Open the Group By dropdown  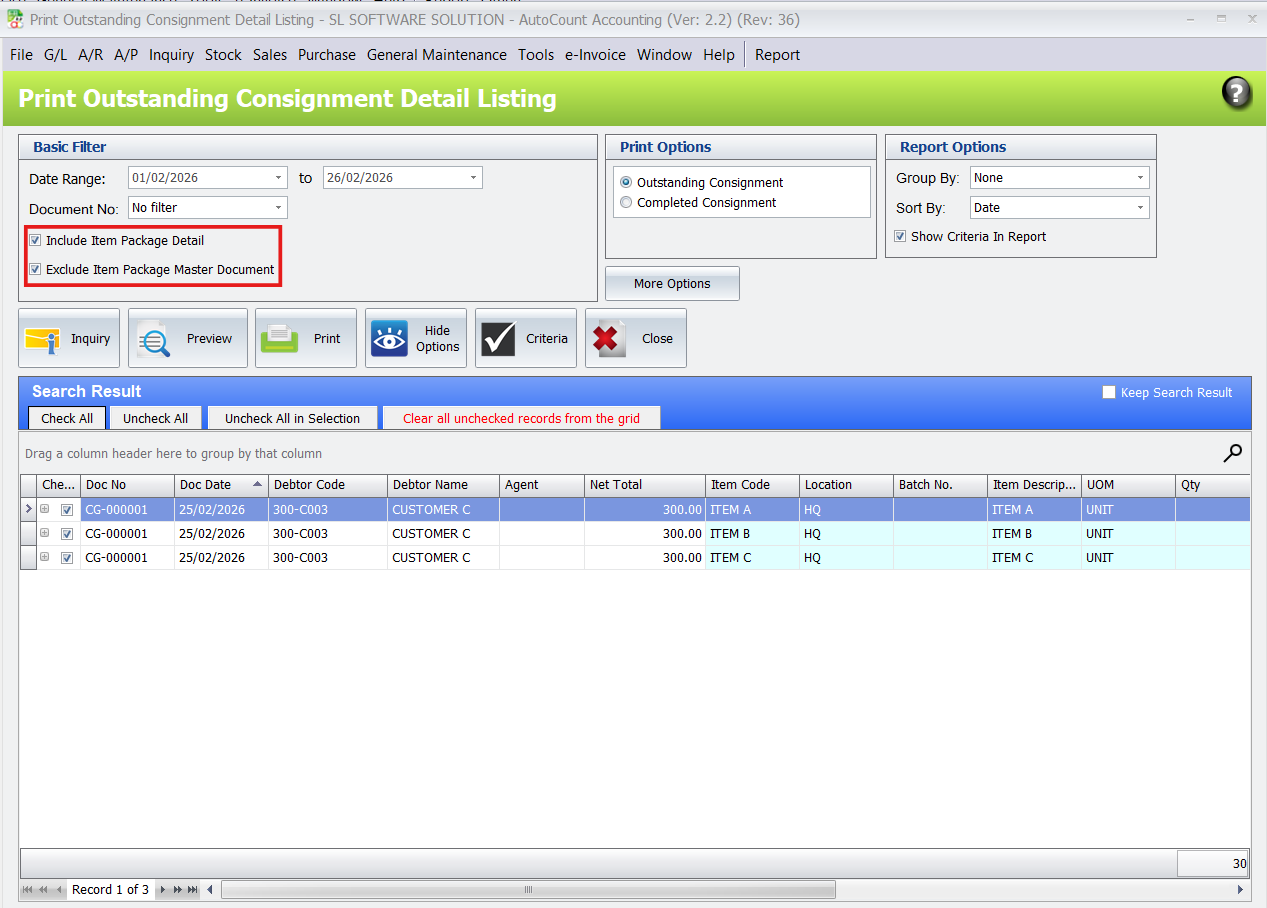[1142, 177]
